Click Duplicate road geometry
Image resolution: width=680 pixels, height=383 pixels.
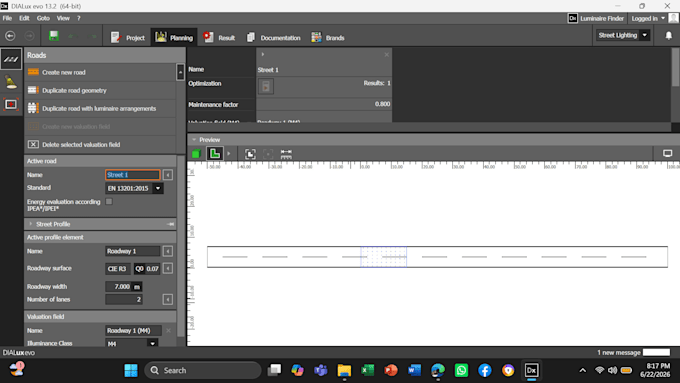tap(100, 90)
